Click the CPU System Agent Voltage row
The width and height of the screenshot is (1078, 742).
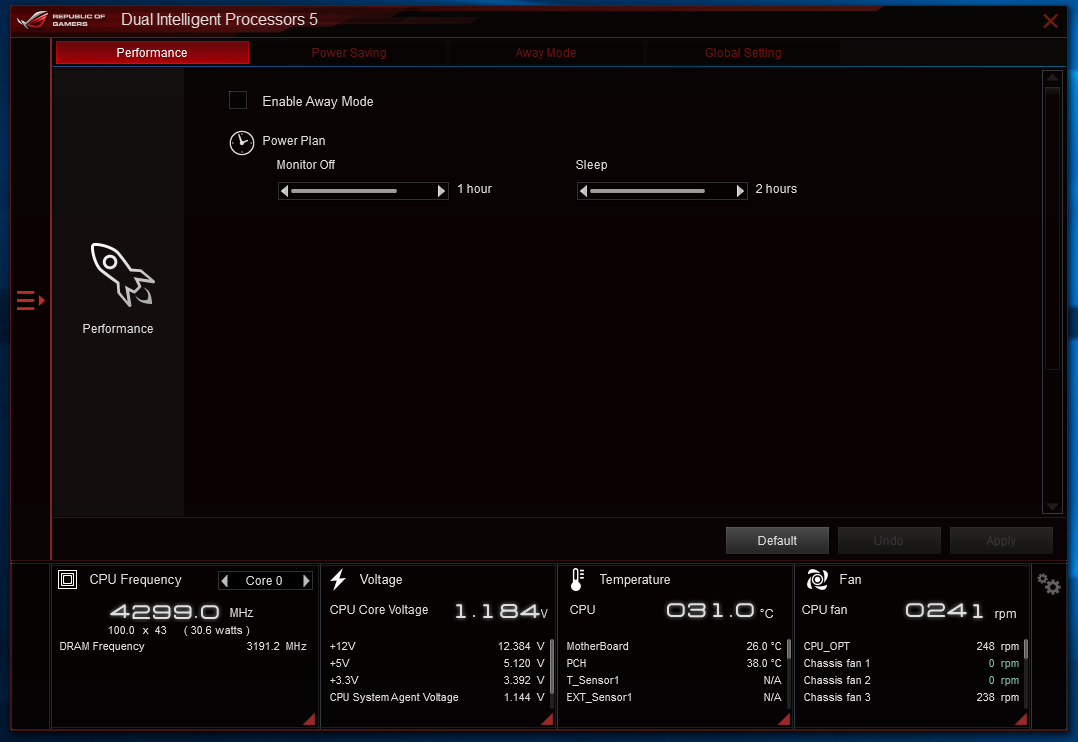pos(437,697)
